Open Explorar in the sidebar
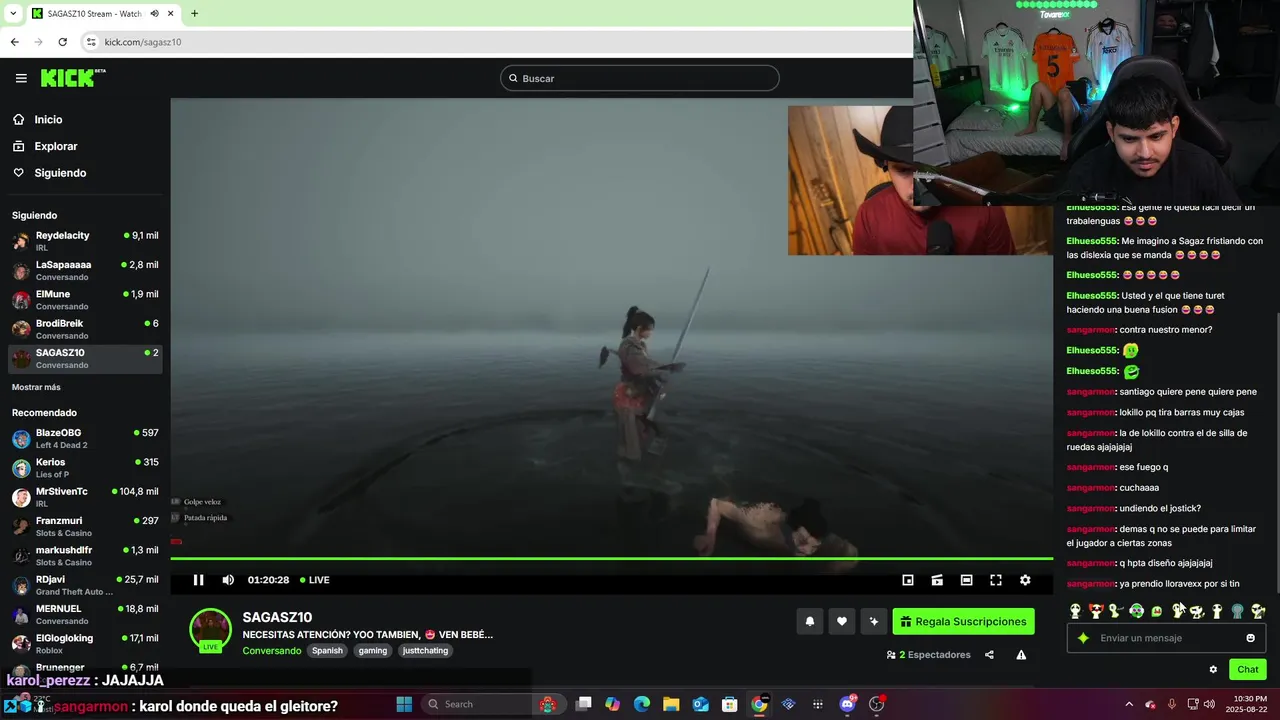The width and height of the screenshot is (1280, 720). point(56,146)
